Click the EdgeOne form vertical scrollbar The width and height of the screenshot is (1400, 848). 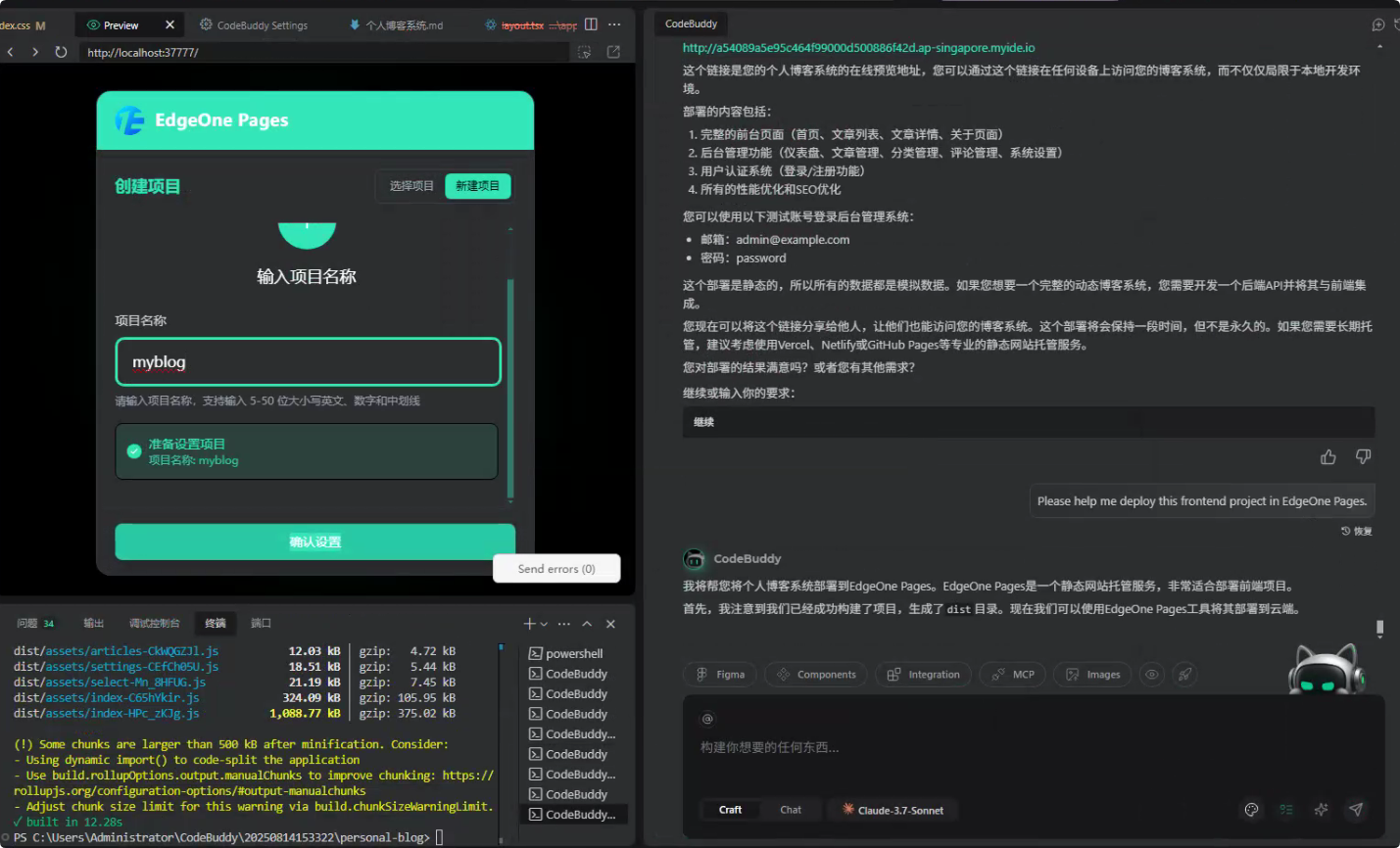click(x=510, y=389)
